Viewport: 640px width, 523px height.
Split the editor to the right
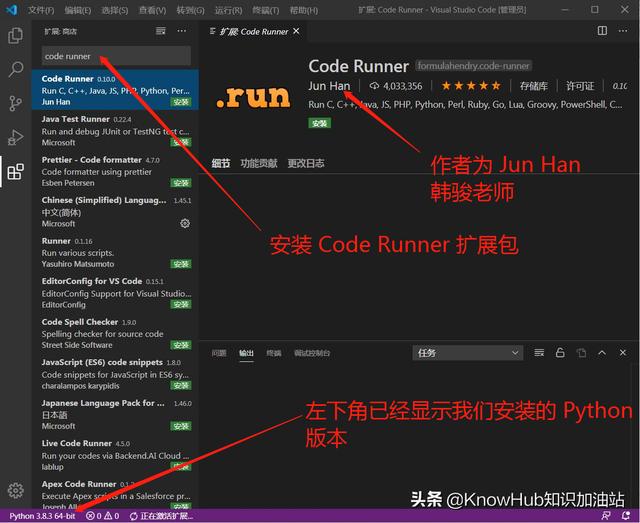pyautogui.click(x=602, y=31)
